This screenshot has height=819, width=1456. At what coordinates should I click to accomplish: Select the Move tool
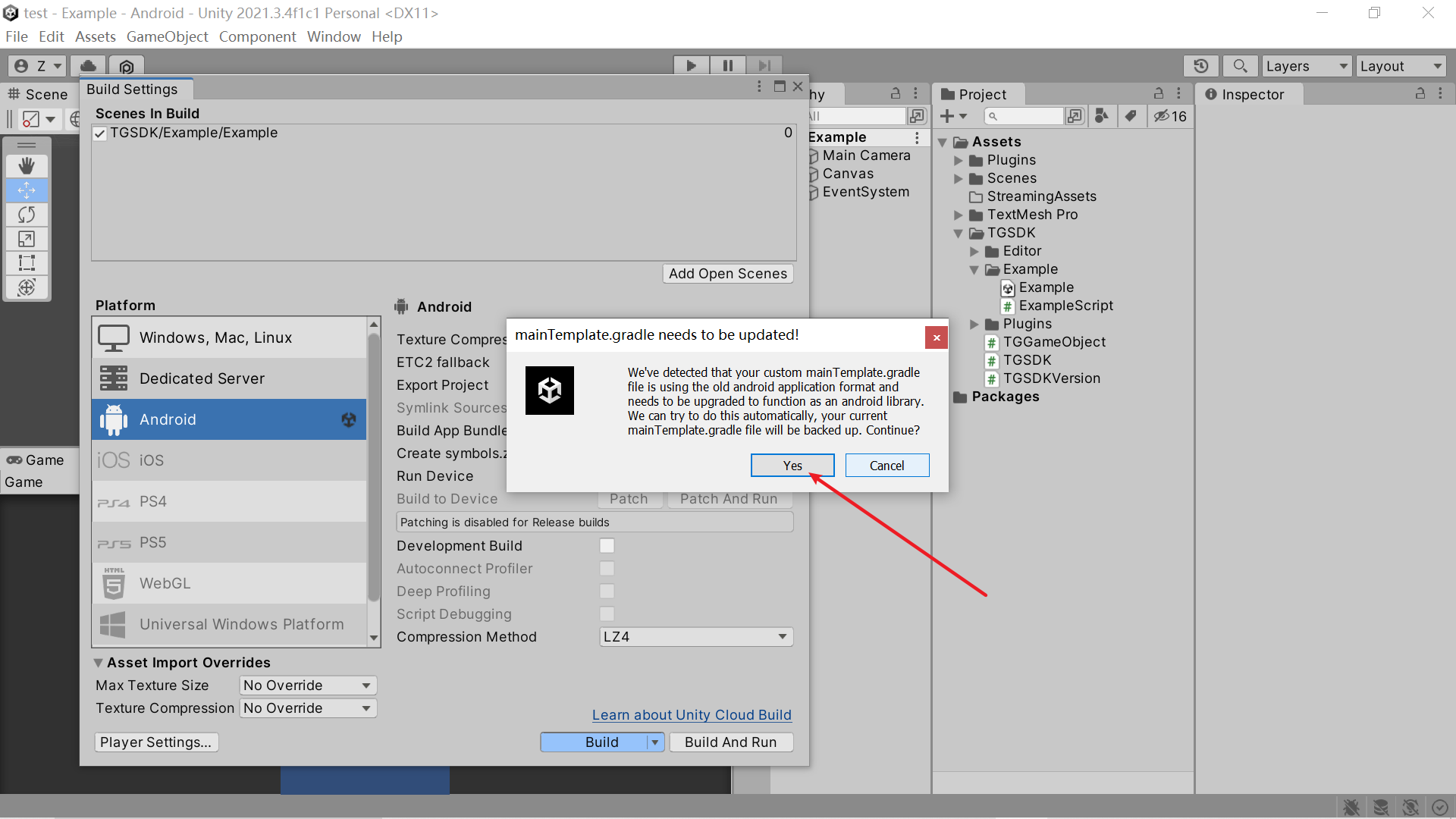point(27,190)
